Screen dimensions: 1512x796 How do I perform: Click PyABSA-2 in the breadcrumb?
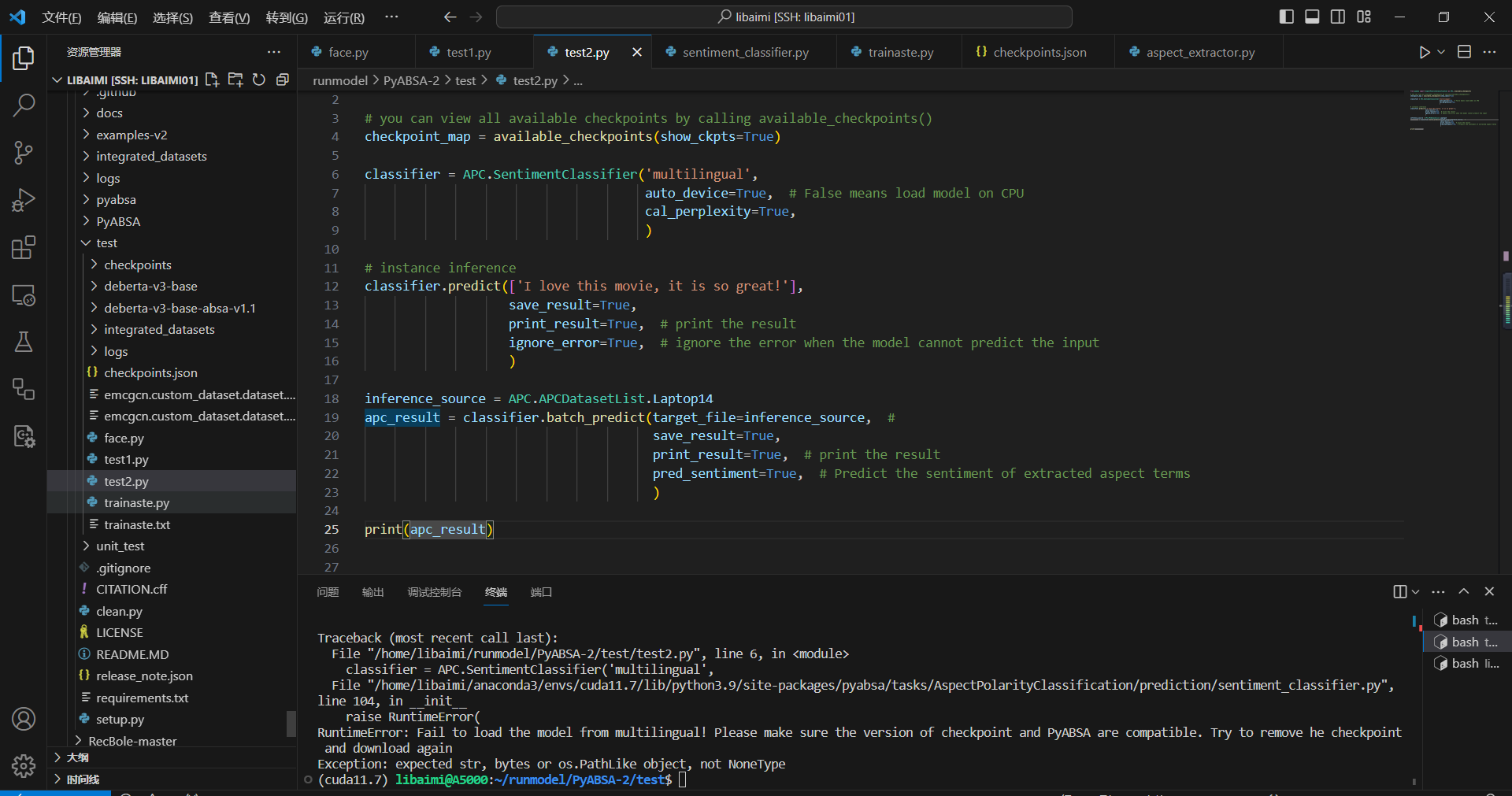[x=410, y=80]
